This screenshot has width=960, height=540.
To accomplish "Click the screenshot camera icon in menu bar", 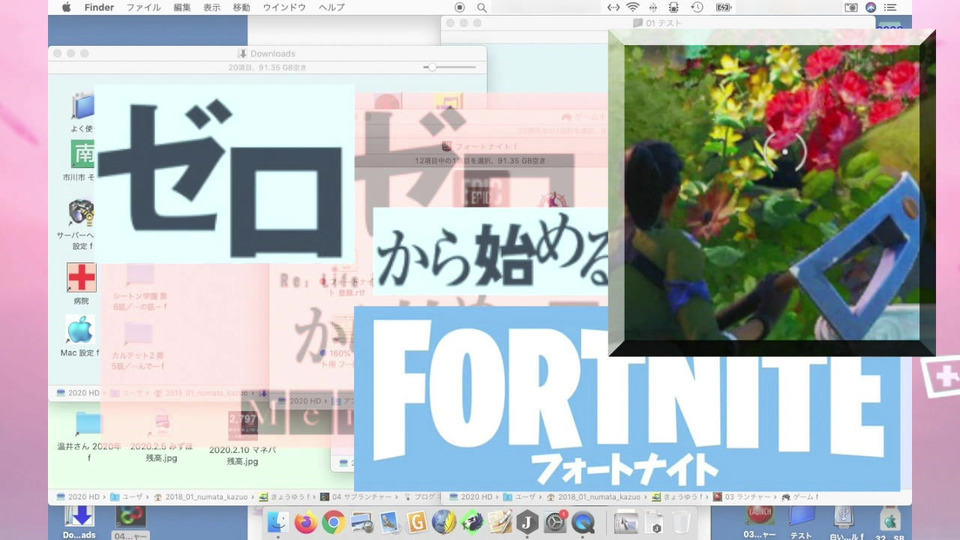I will 850,7.
